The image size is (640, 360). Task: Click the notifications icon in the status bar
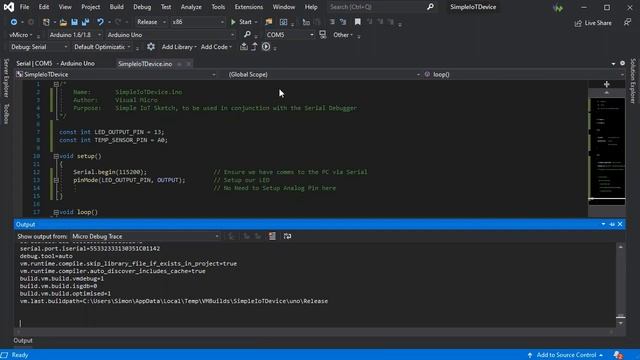(x=618, y=355)
